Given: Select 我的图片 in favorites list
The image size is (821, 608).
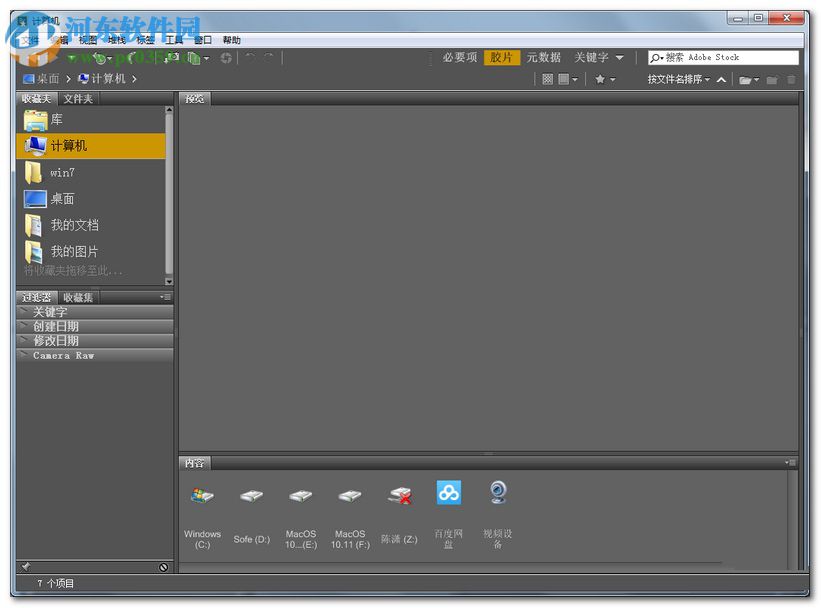Looking at the screenshot, I should [74, 252].
